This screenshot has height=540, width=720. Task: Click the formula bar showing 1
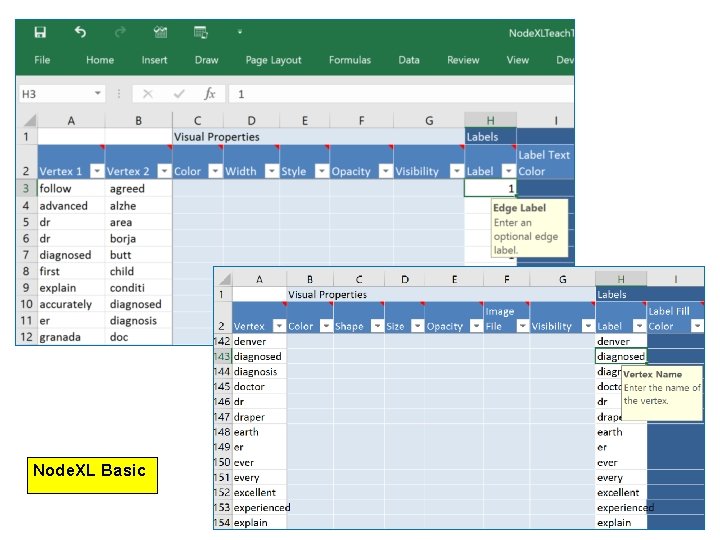tap(401, 94)
